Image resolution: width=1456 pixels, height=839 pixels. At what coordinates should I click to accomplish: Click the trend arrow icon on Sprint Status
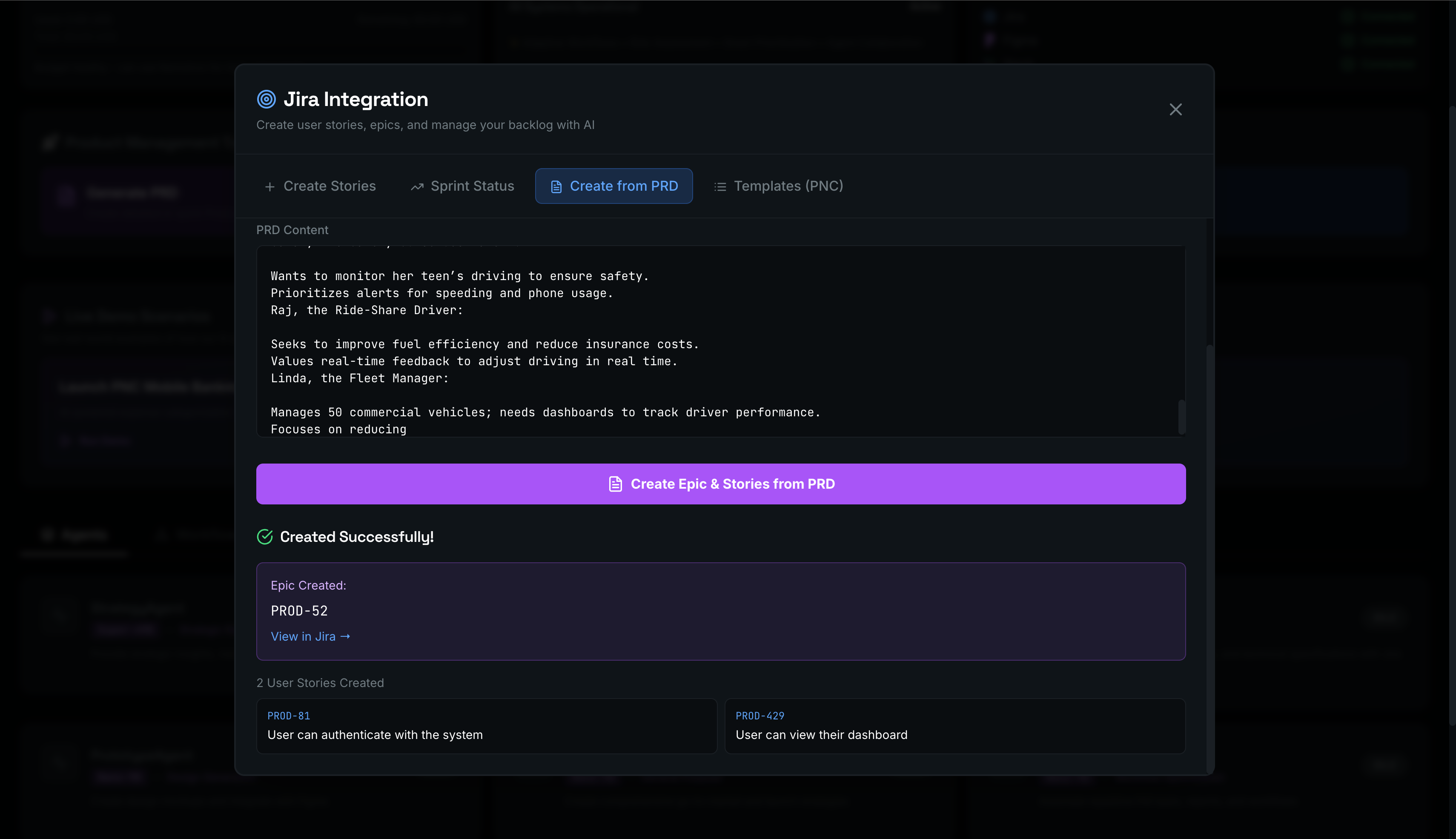click(x=417, y=187)
